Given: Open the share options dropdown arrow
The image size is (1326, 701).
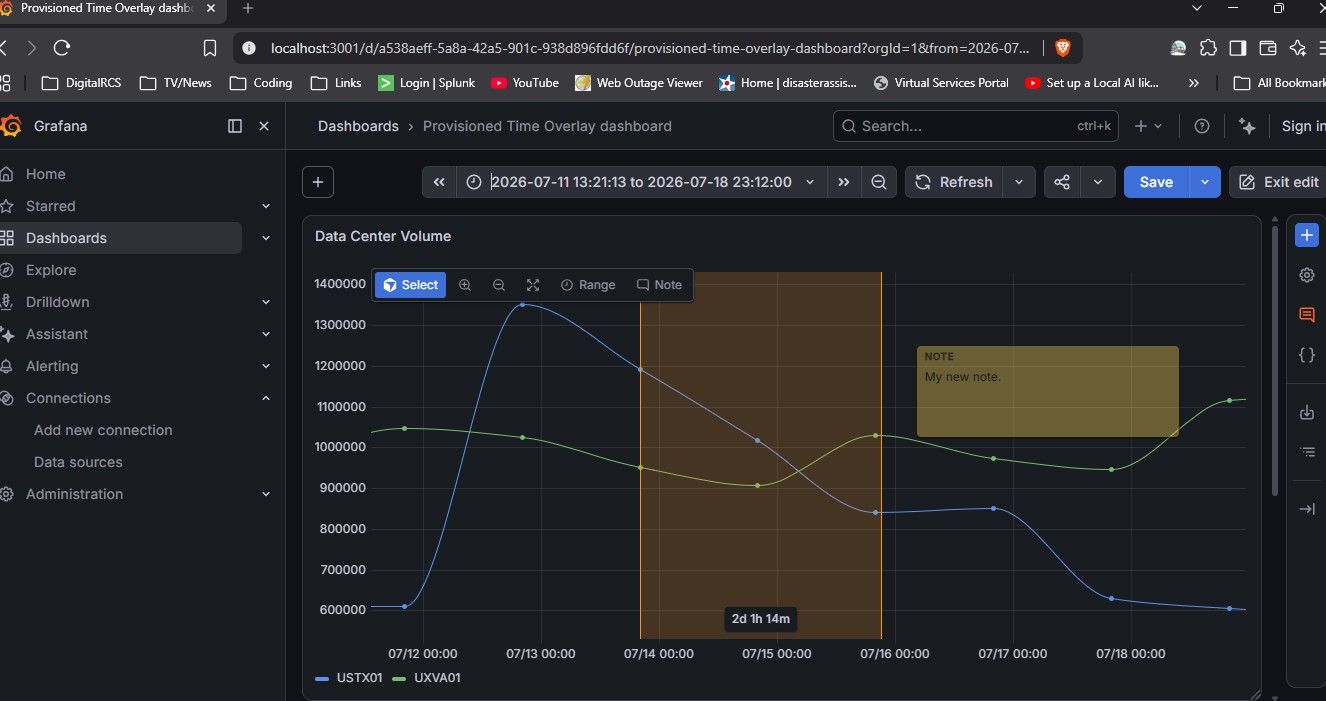Looking at the screenshot, I should [1098, 182].
